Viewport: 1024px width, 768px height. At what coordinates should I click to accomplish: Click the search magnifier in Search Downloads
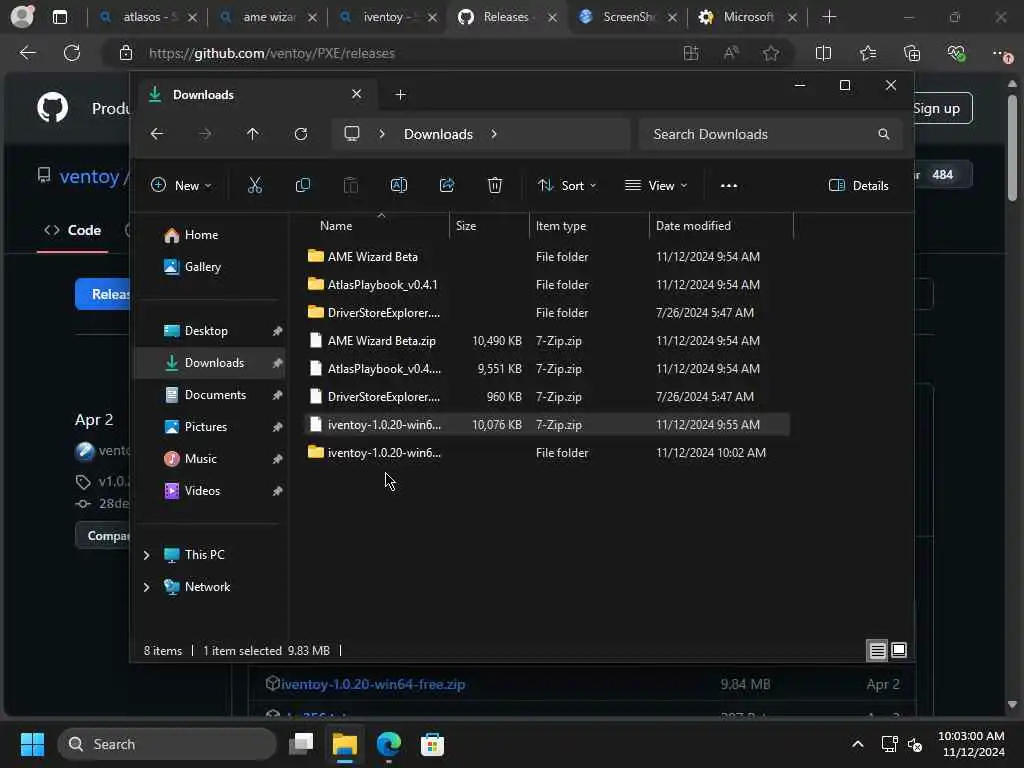[884, 134]
